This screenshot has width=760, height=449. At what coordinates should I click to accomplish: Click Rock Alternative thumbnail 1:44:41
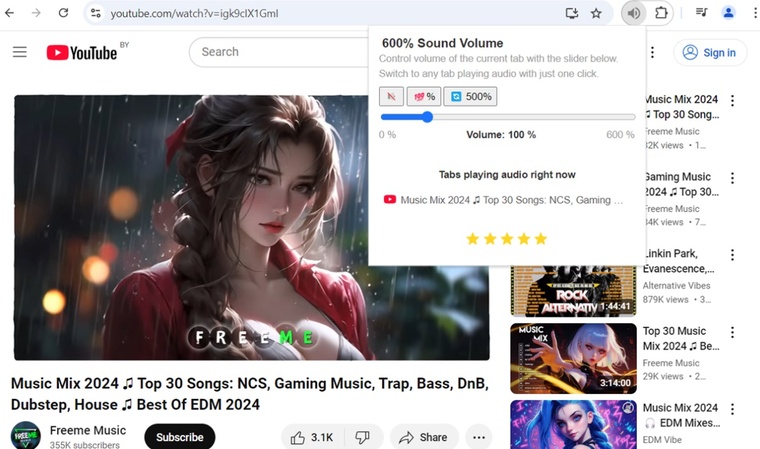click(x=573, y=291)
